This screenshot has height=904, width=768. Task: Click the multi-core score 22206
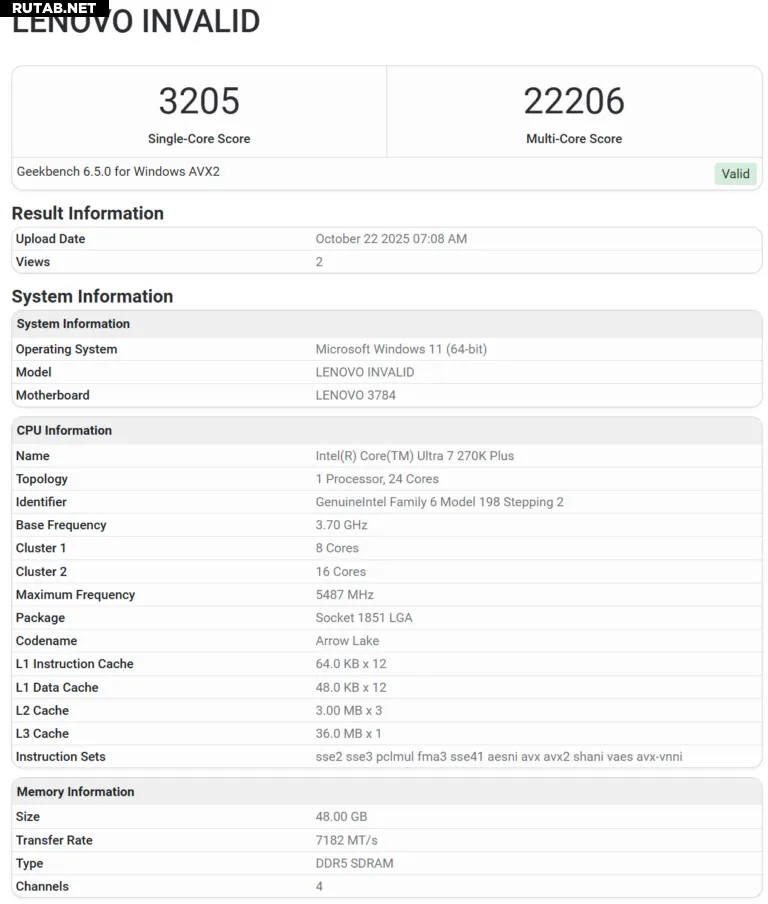click(574, 101)
